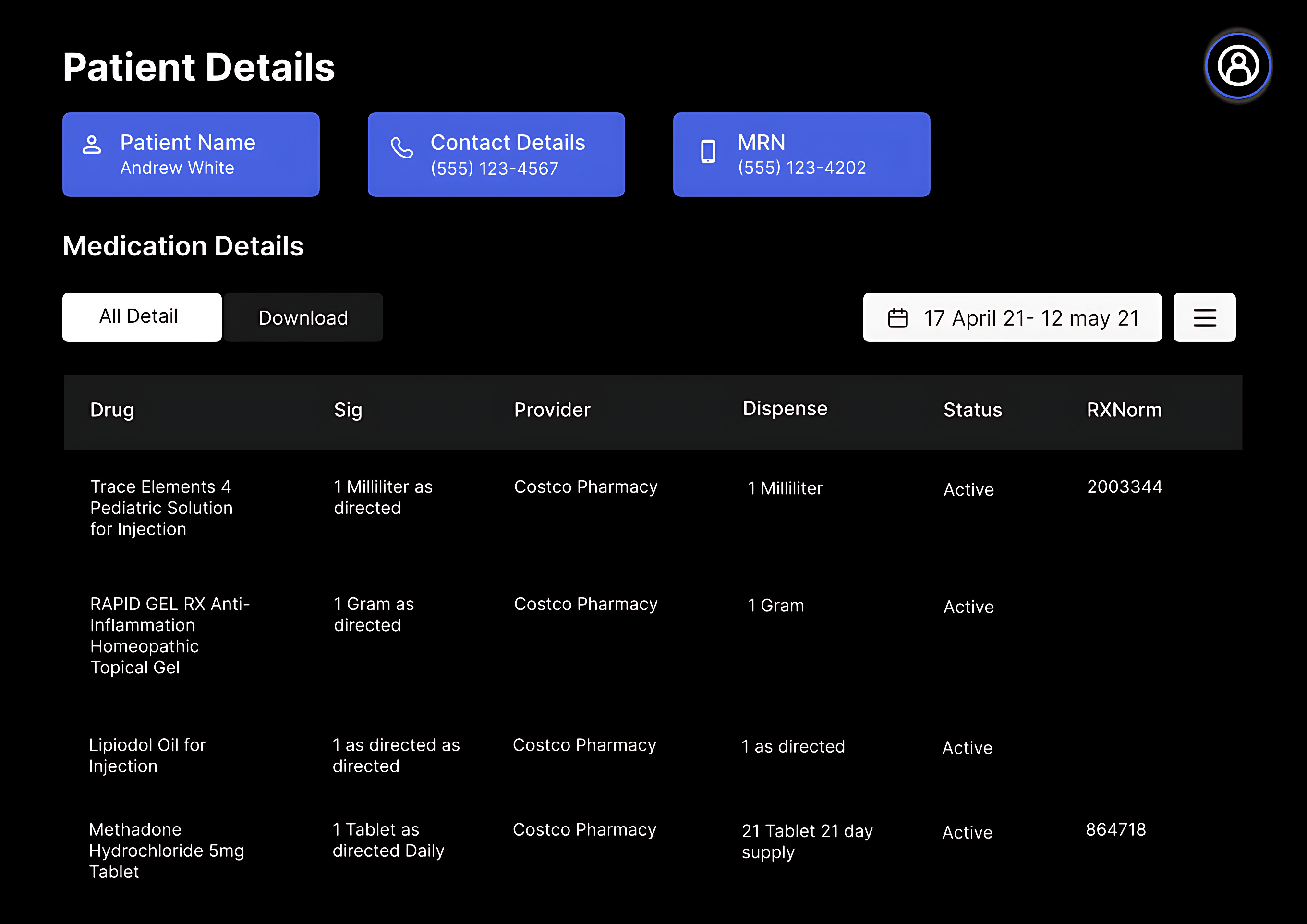Click the Provider column header

(x=552, y=410)
